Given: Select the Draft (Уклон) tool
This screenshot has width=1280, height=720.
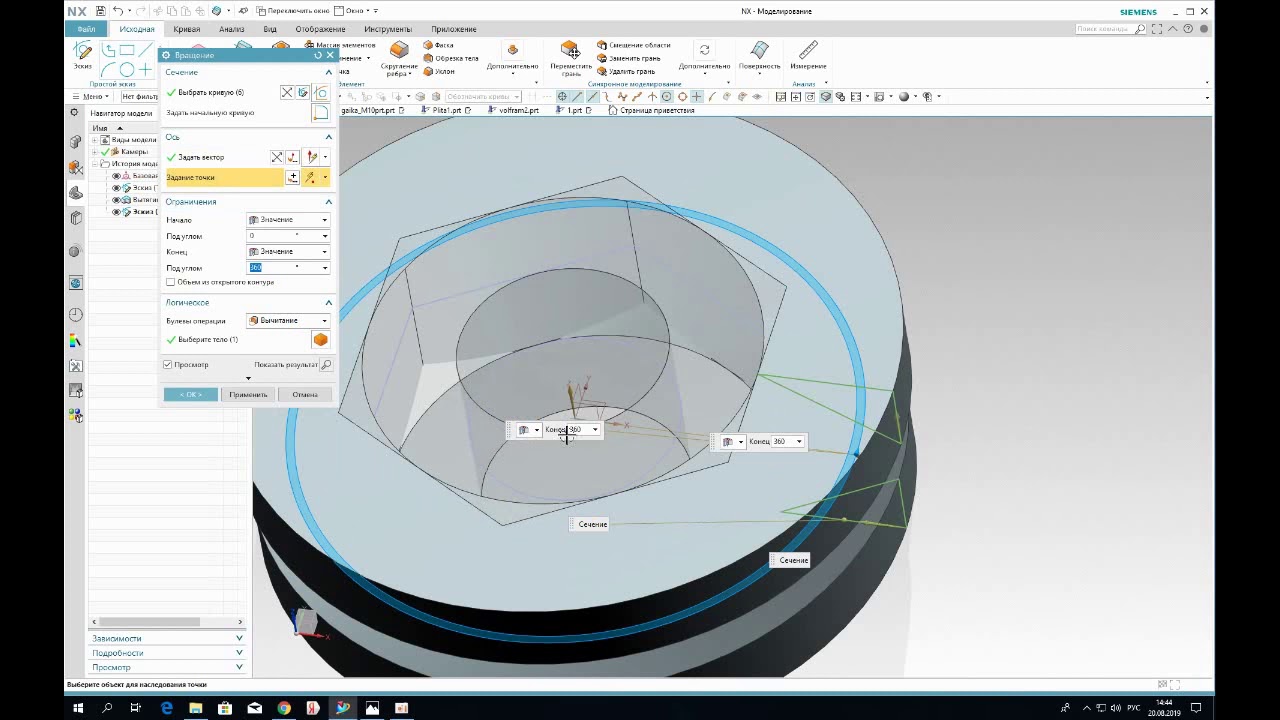Looking at the screenshot, I should pyautogui.click(x=439, y=71).
